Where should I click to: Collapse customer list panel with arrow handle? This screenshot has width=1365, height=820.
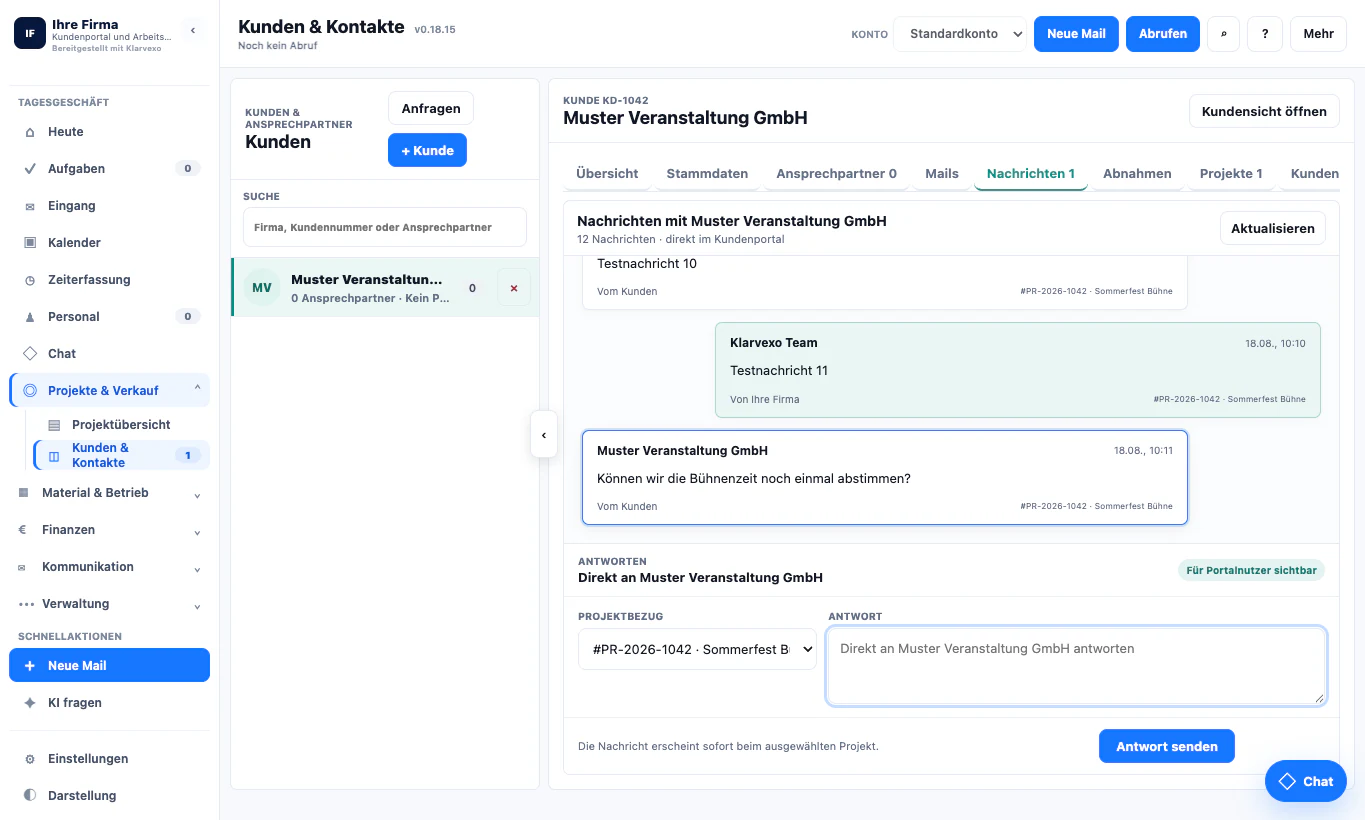coord(544,435)
